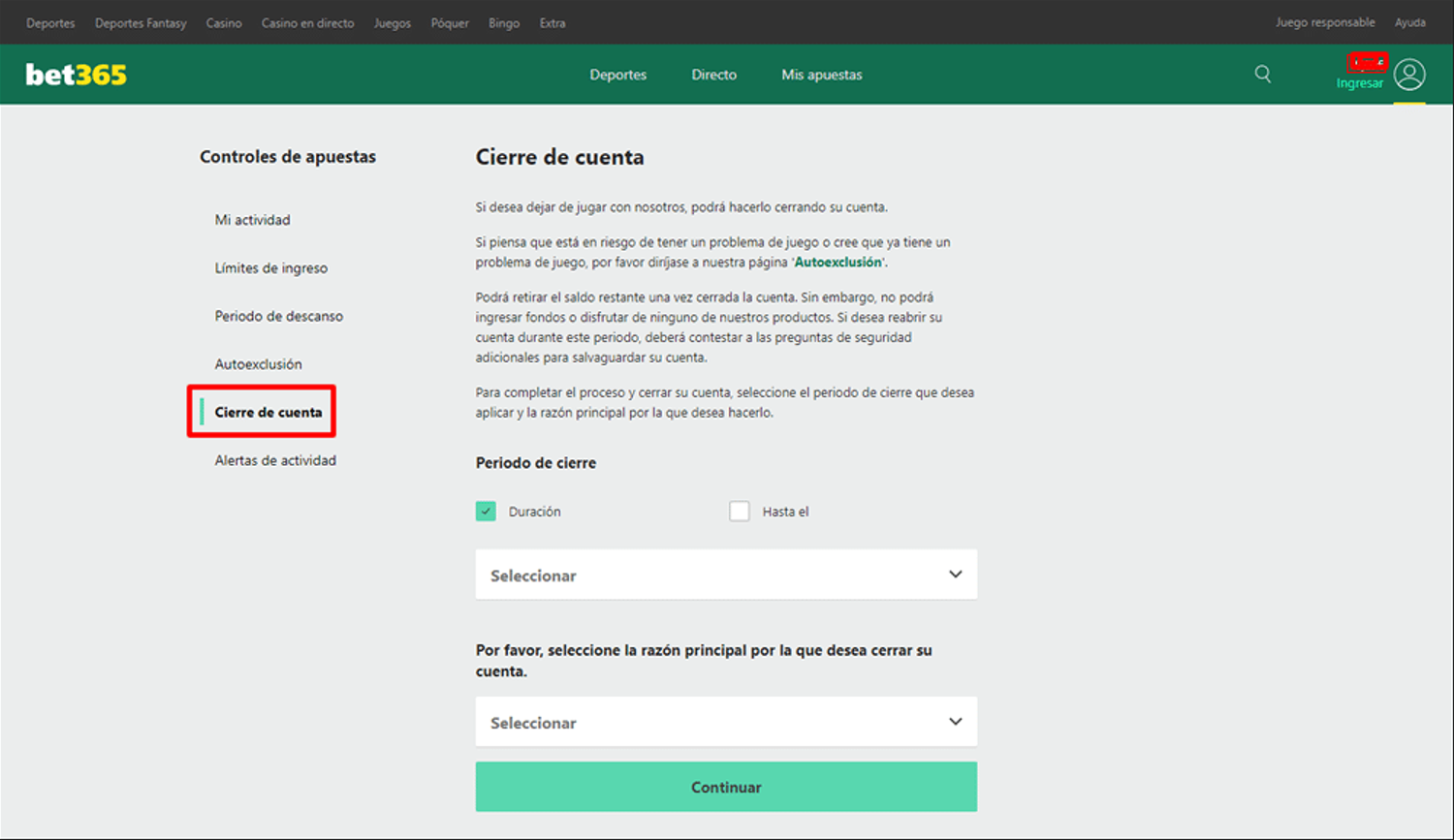Click the Ingresar deposit link
The image size is (1454, 840).
point(1360,83)
